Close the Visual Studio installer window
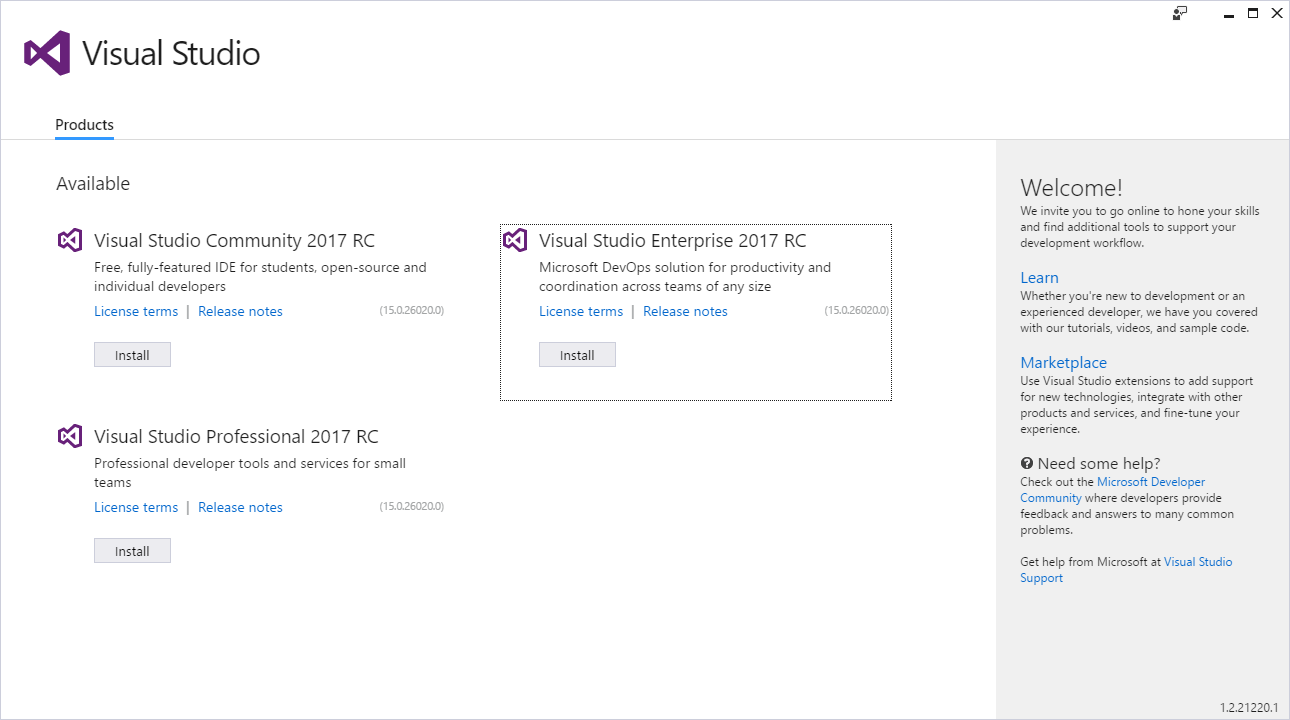1290x720 pixels. [x=1277, y=13]
